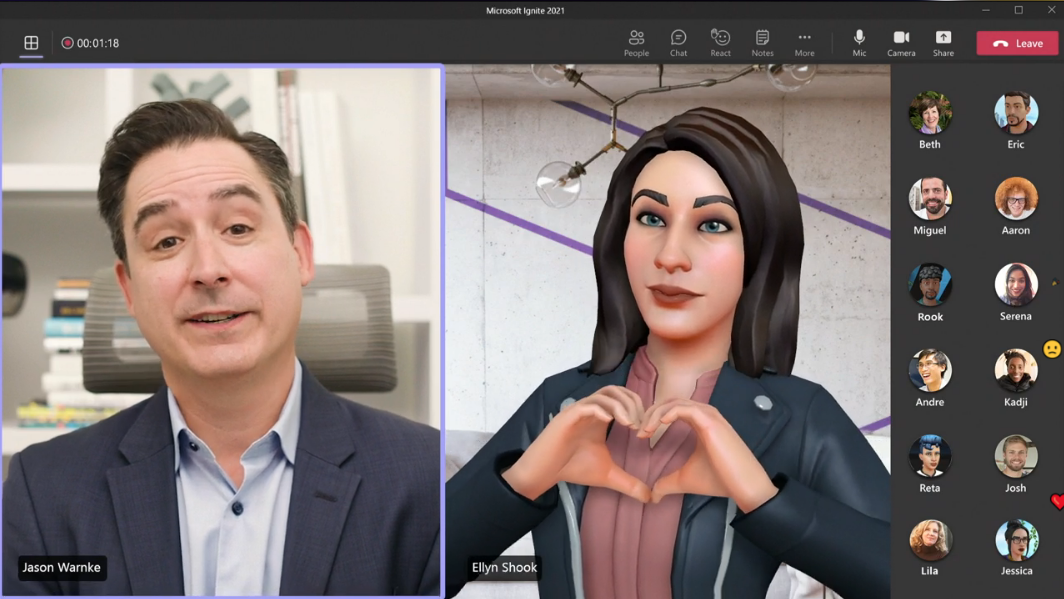The height and width of the screenshot is (599, 1064).
Task: Select Jason Warnke's video tile
Action: pos(222,330)
